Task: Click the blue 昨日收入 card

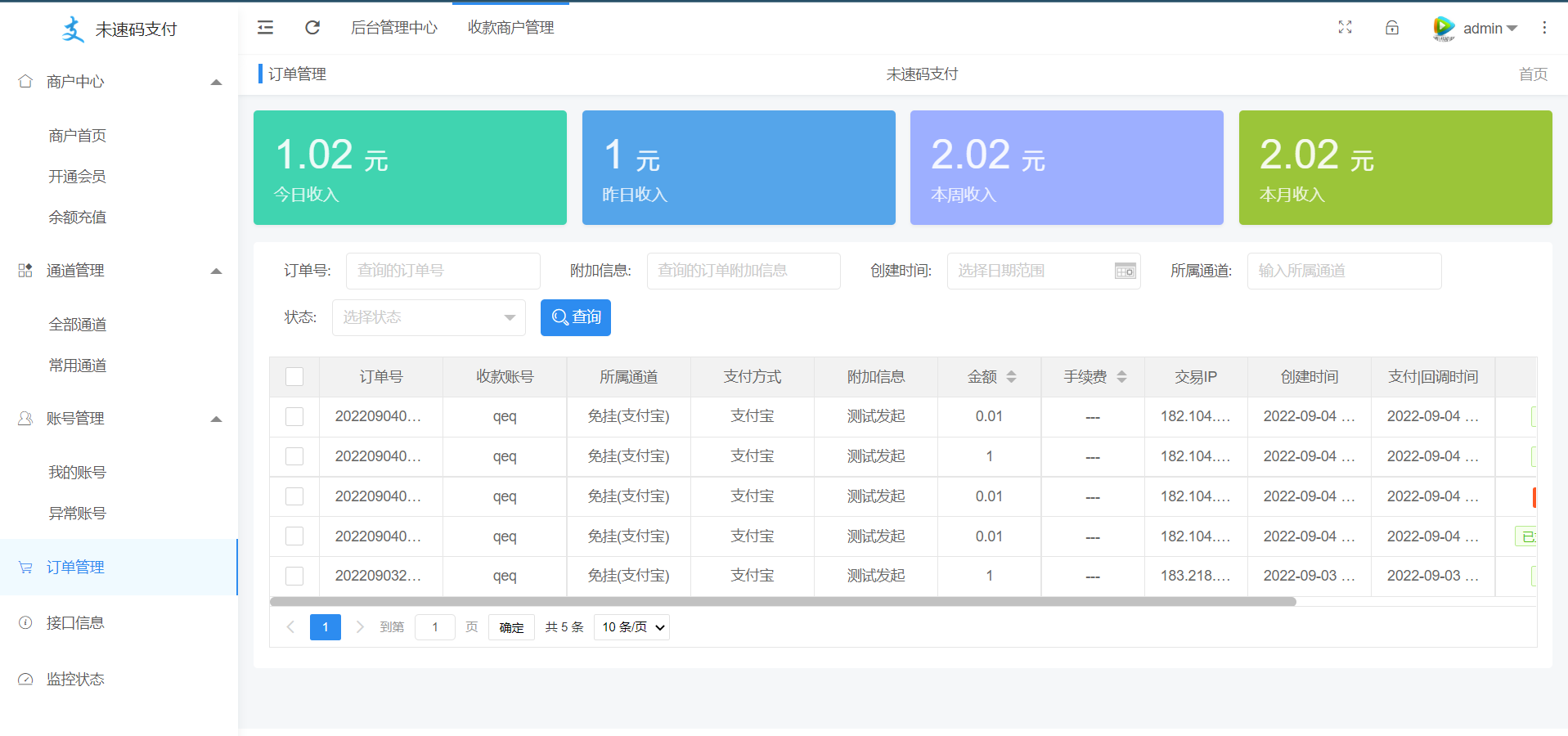Action: [x=739, y=168]
